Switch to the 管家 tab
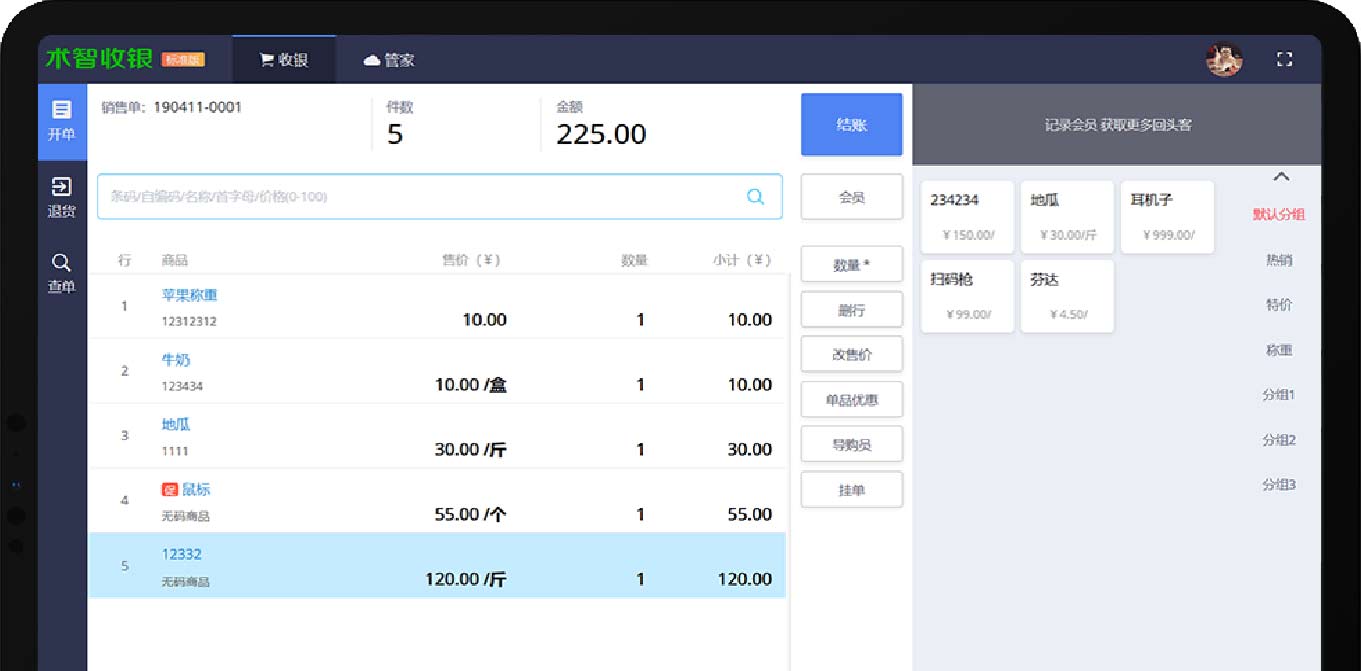1361x671 pixels. (389, 60)
